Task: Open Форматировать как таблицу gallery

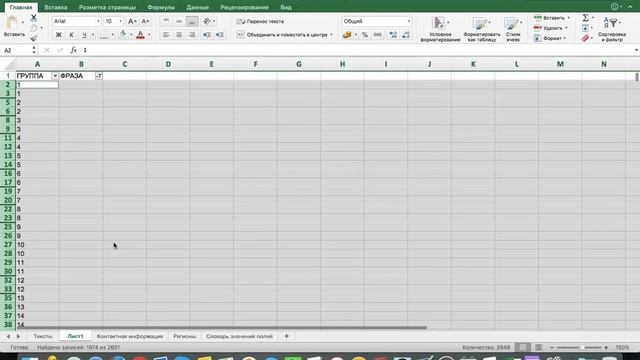Action: pos(482,29)
